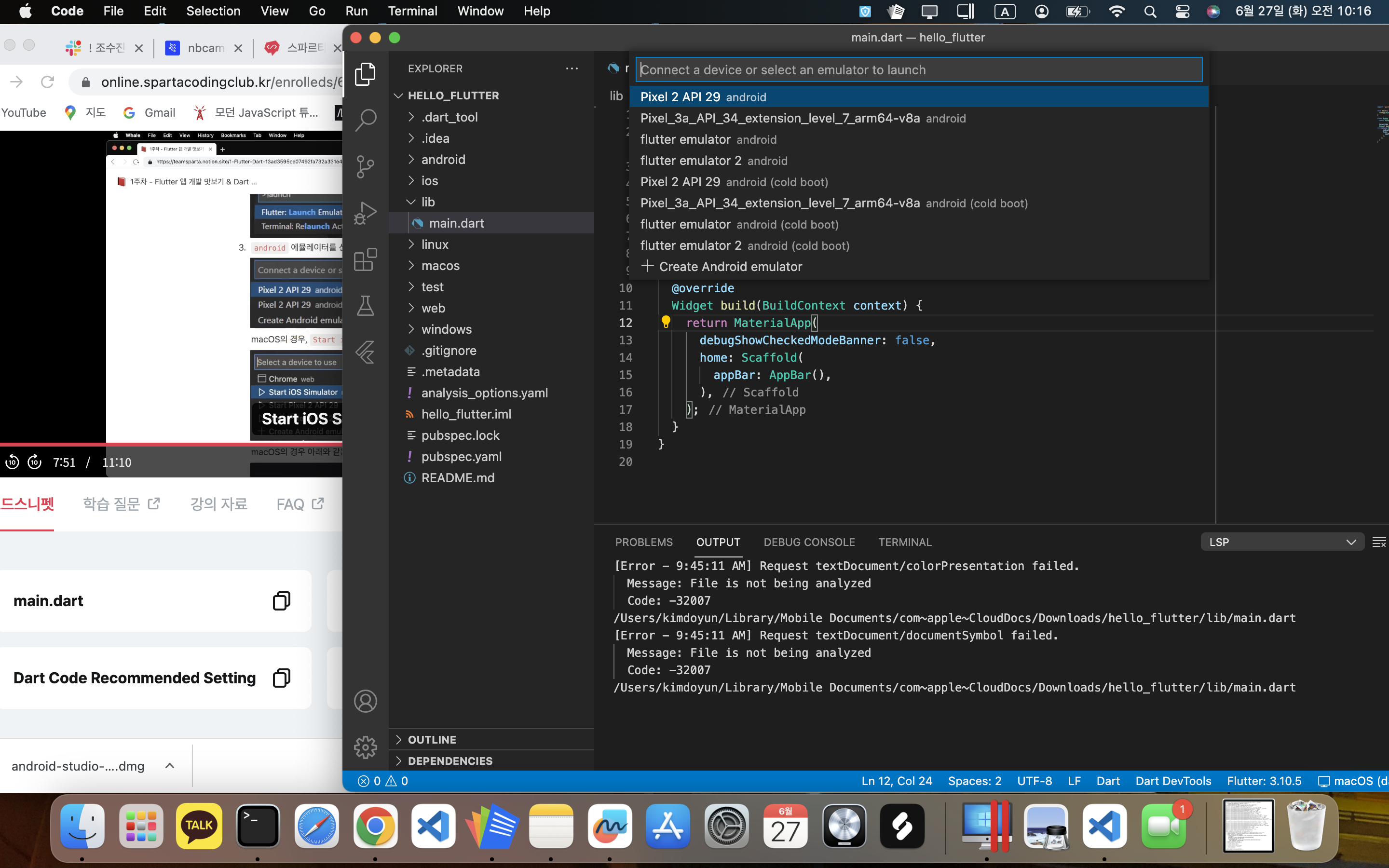Screen dimensions: 1389x868
Task: Copy the Dart Code Recommended Setting snippet
Action: coord(281,678)
